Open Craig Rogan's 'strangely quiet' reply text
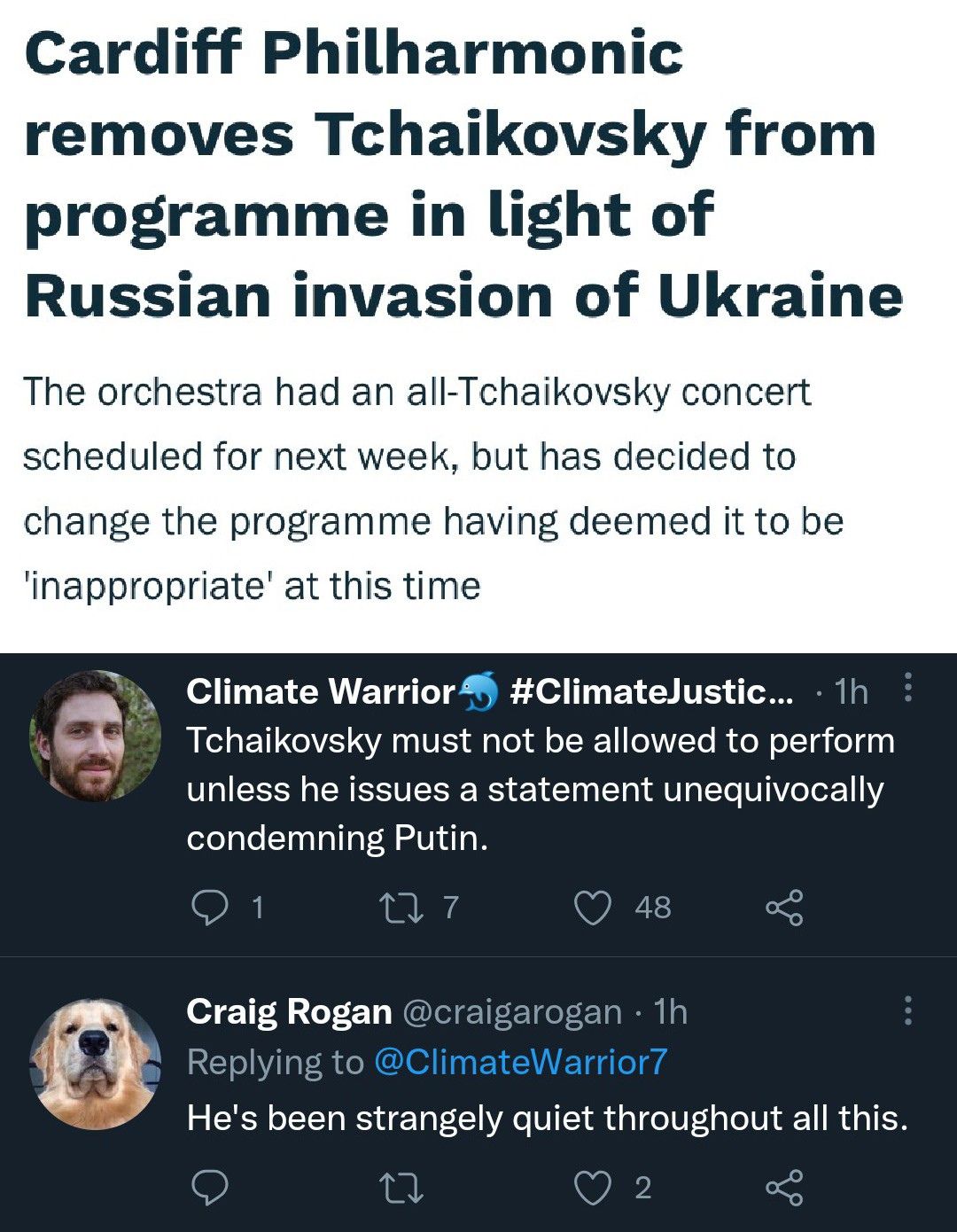The height and width of the screenshot is (1232, 957). click(x=547, y=1119)
